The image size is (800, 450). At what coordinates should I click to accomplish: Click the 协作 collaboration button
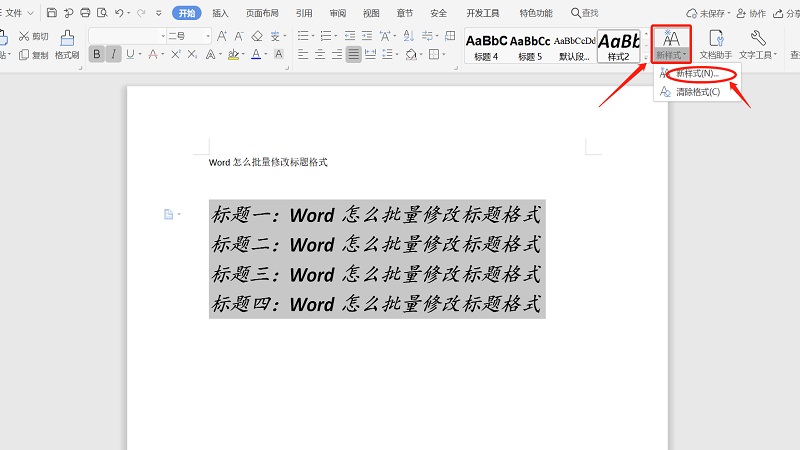[x=750, y=13]
